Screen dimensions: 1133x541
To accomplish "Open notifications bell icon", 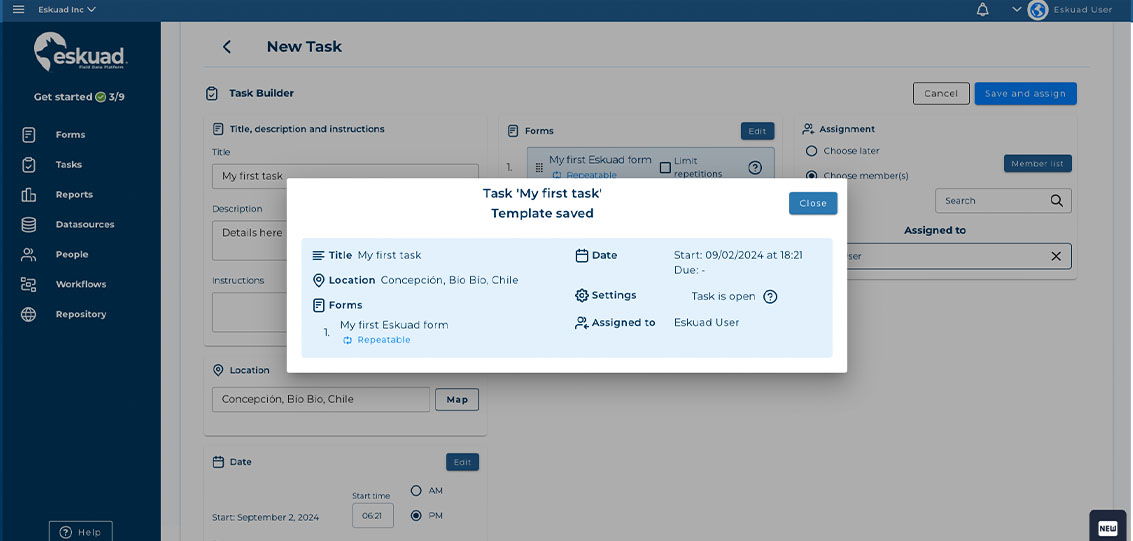I will point(982,10).
